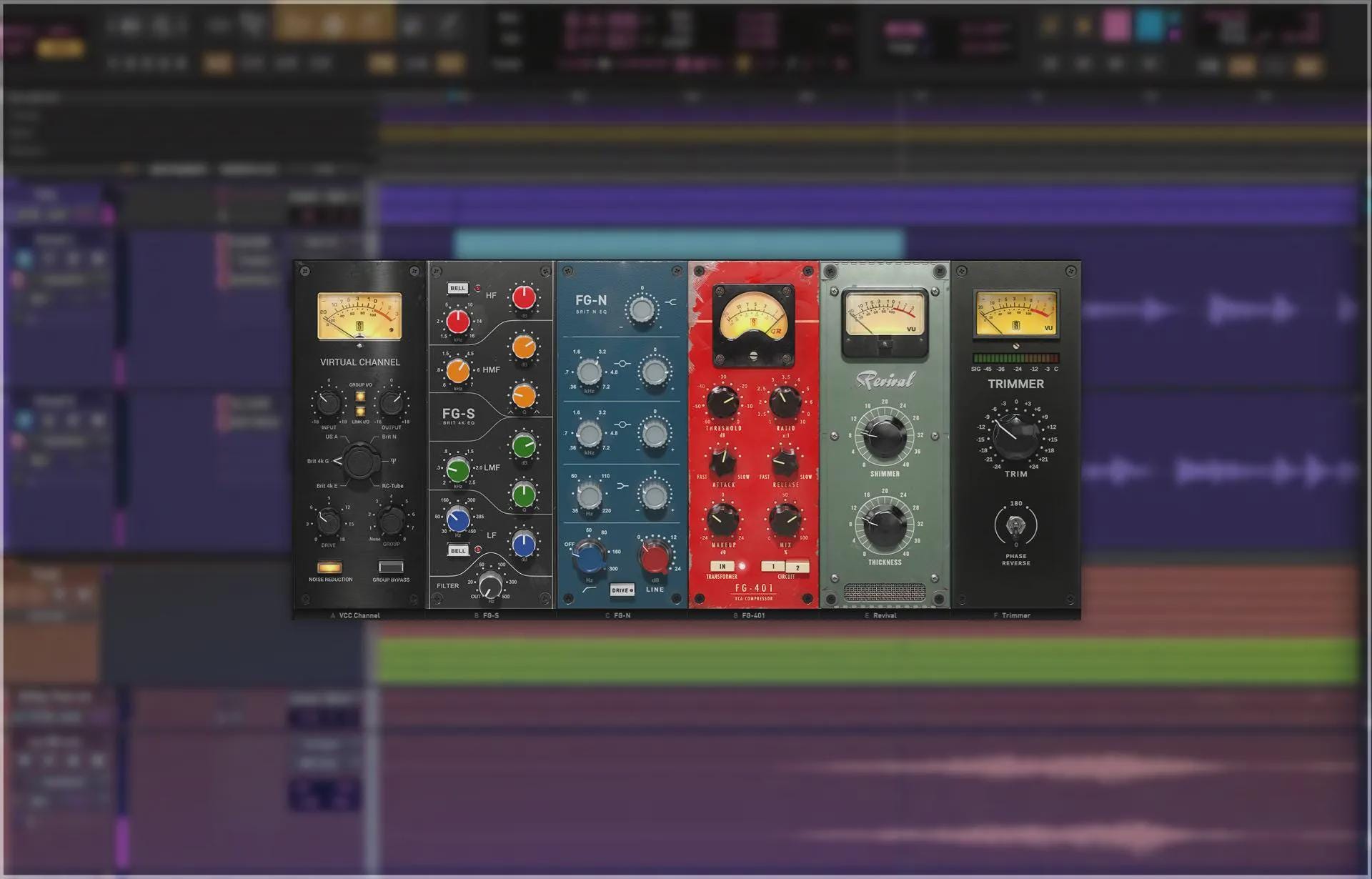The height and width of the screenshot is (879, 1372).
Task: Click the Virtual Channel Drive knob
Action: 328,521
